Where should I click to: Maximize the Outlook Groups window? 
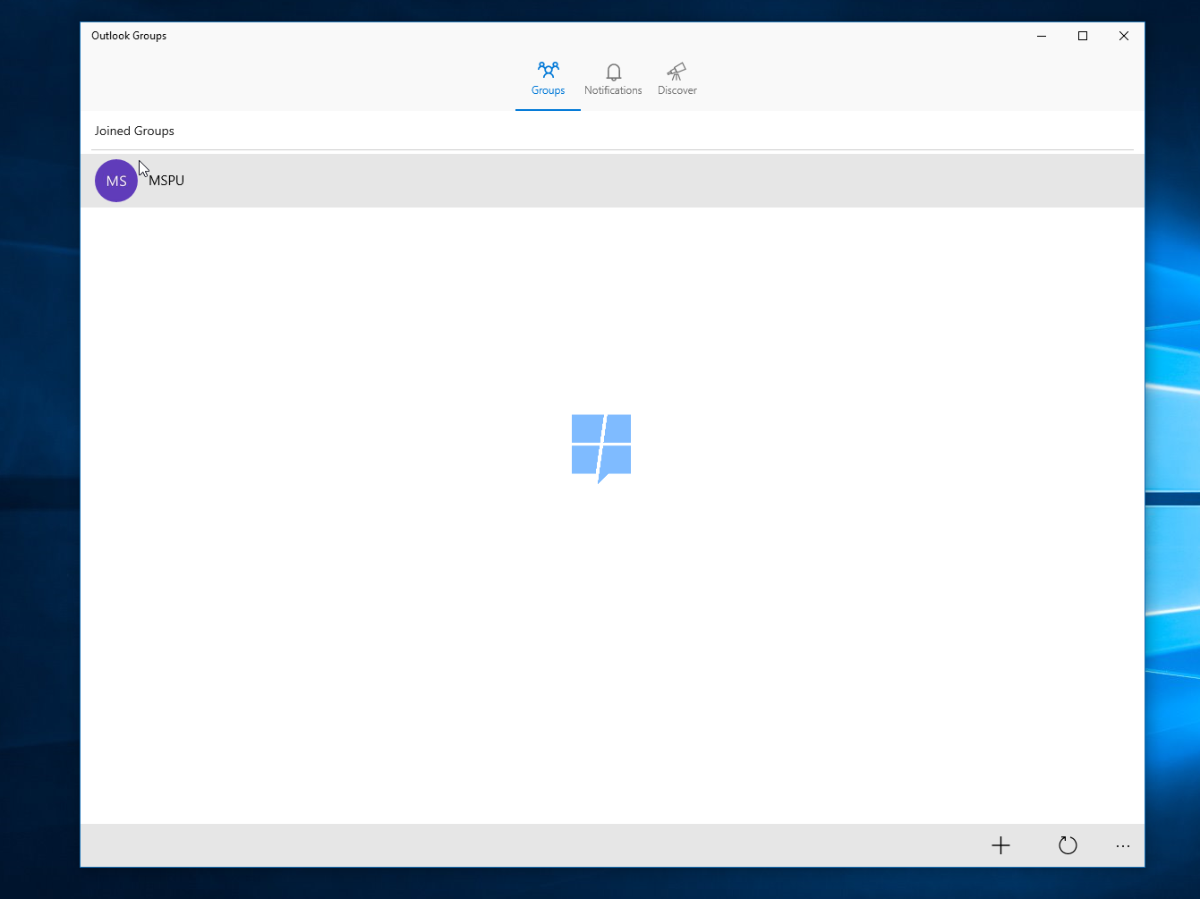[x=1083, y=36]
